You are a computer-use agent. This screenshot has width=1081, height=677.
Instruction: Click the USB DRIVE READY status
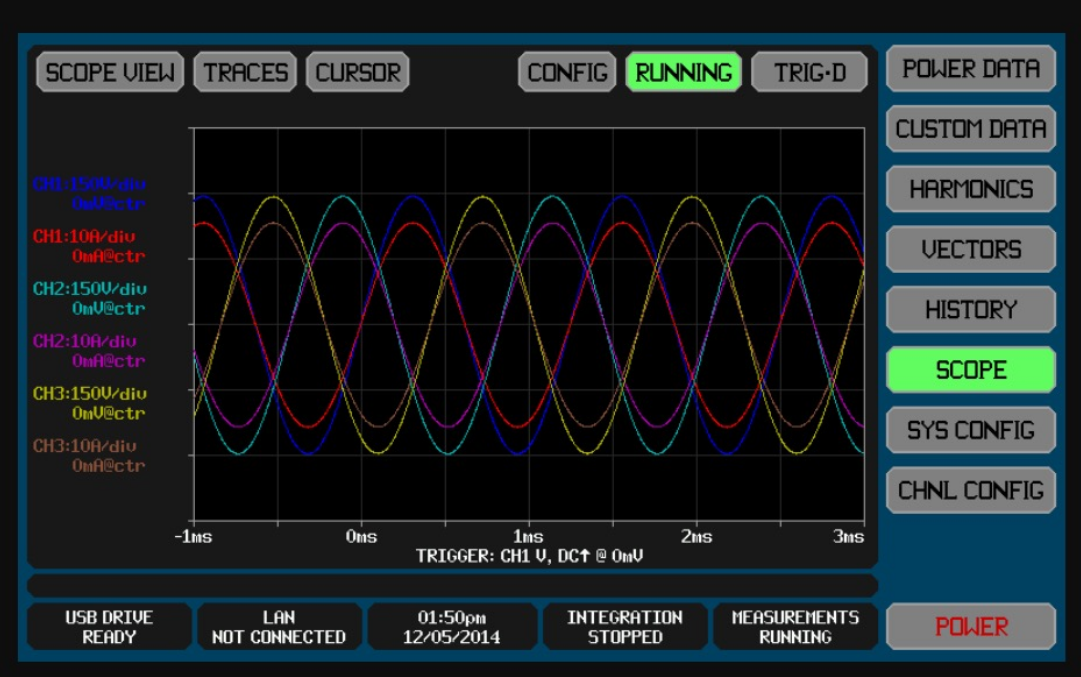pyautogui.click(x=109, y=627)
